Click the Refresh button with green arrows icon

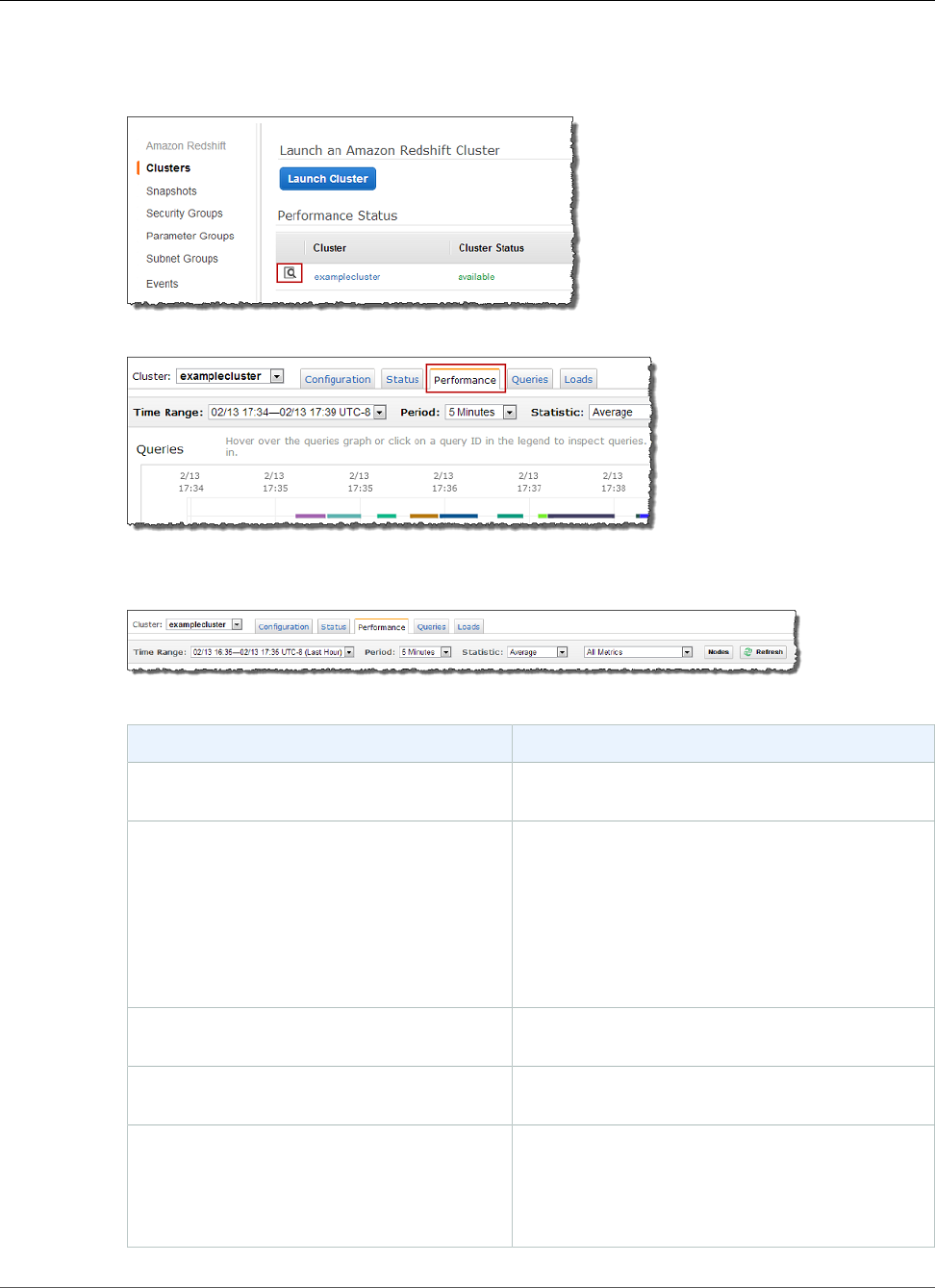(x=763, y=652)
